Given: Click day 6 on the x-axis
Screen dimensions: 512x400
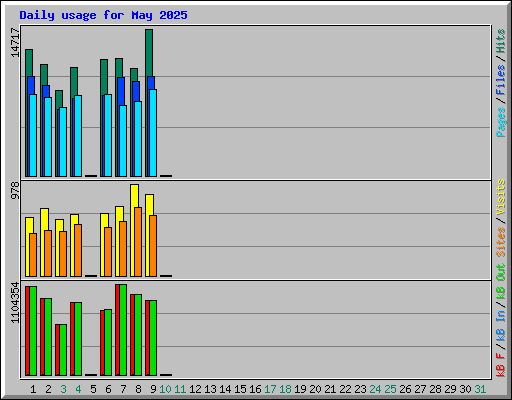Looking at the screenshot, I should point(108,389).
